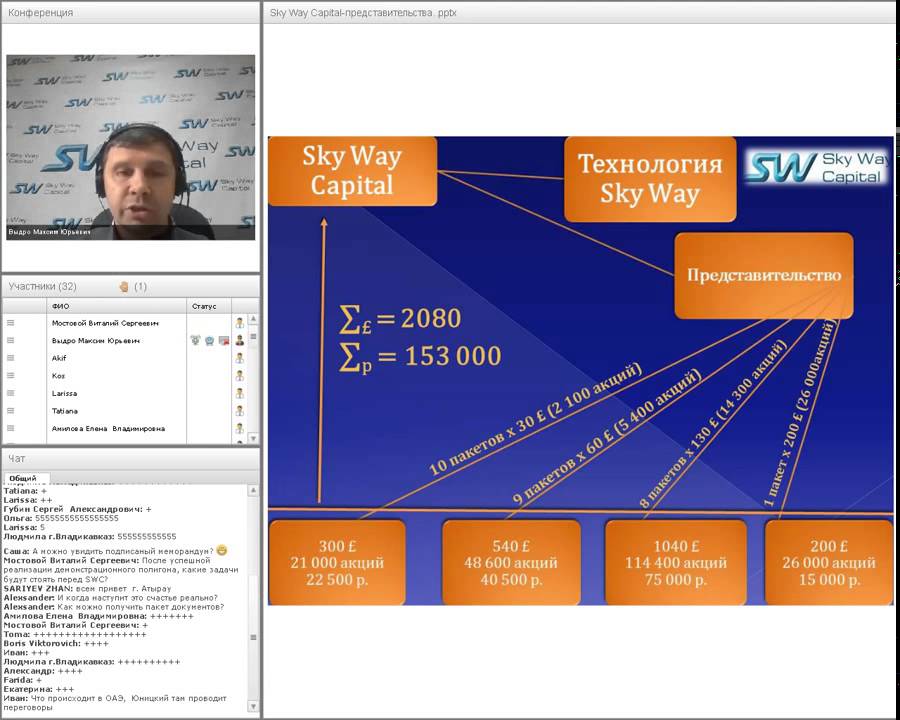Click the 1040 £ package box on slide
The width and height of the screenshot is (900, 720).
pyautogui.click(x=676, y=563)
